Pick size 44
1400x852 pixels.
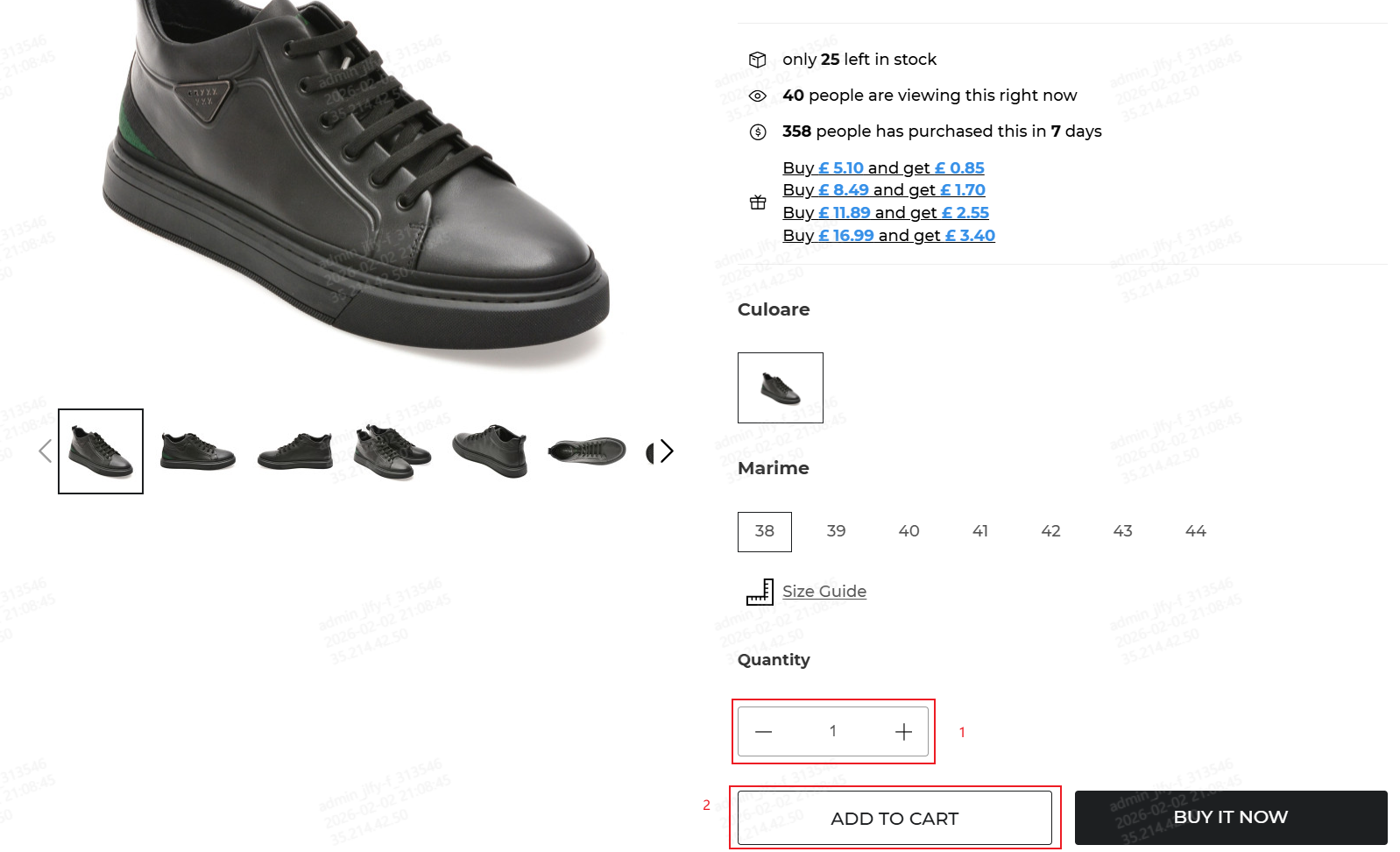pos(1195,531)
